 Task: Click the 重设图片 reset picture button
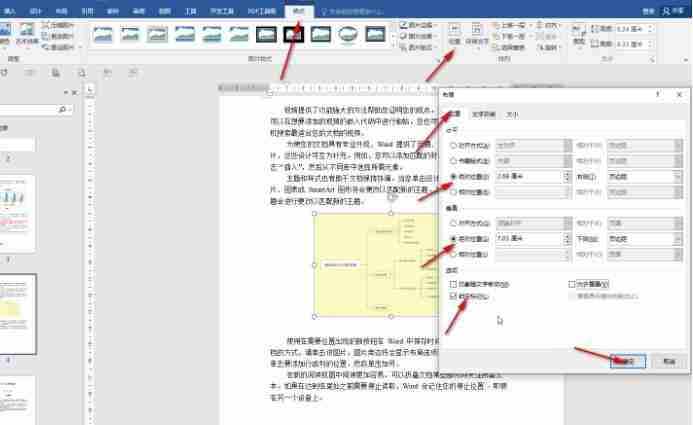click(x=59, y=47)
